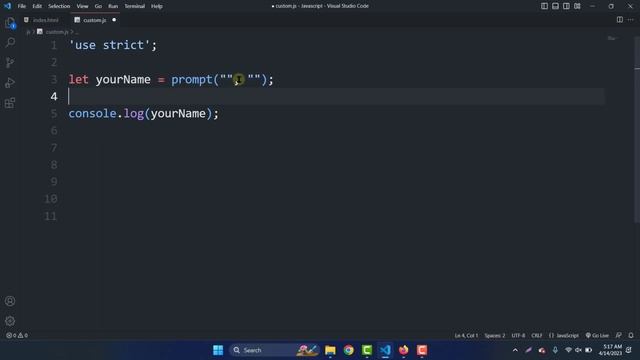Start Go Live server from status bar
Image resolution: width=640 pixels, height=360 pixels.
click(597, 336)
